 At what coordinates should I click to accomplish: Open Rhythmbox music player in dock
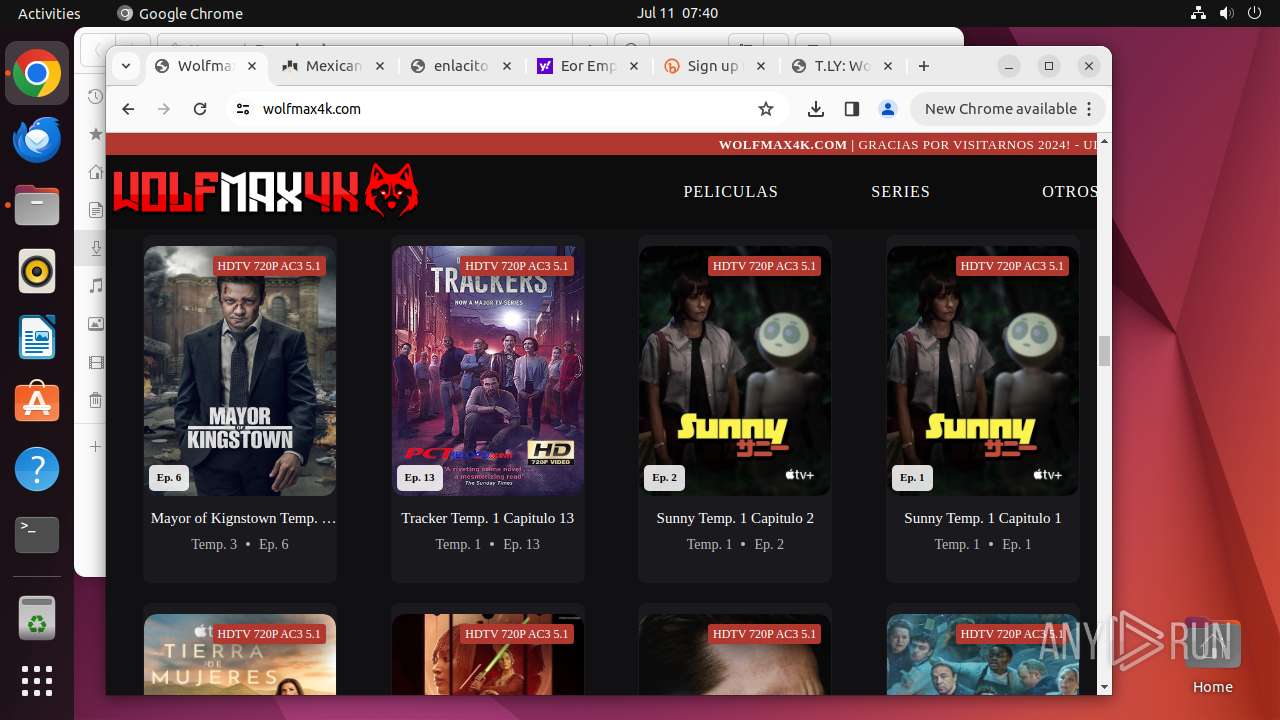[x=37, y=271]
